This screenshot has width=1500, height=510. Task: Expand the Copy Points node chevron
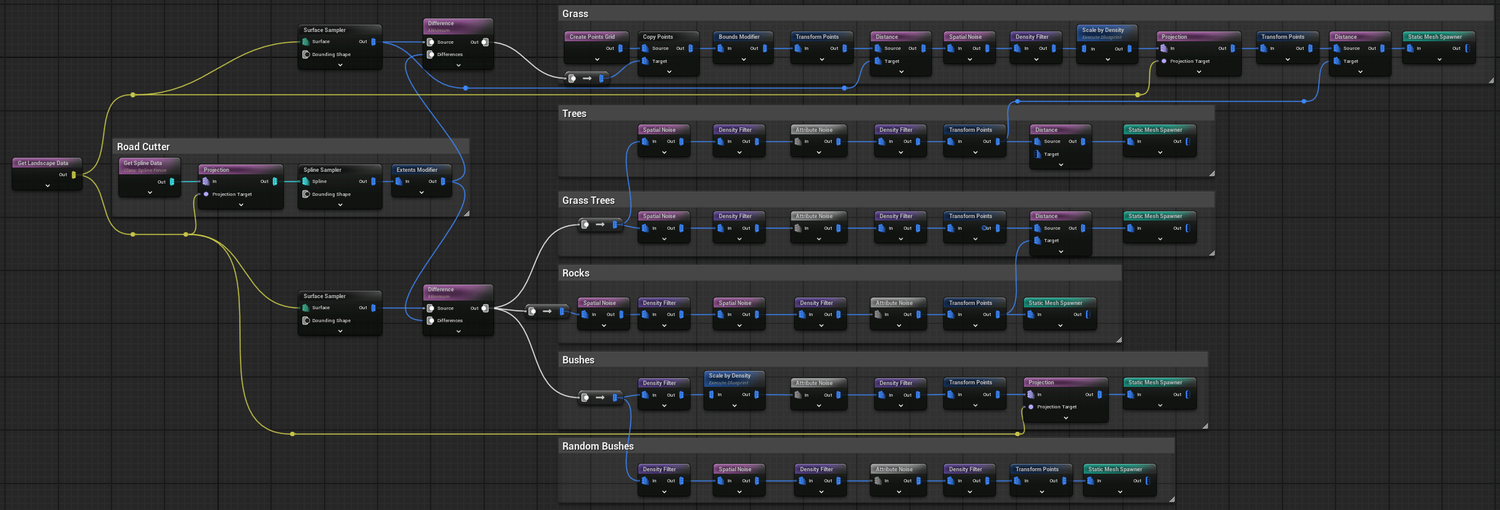(x=671, y=71)
